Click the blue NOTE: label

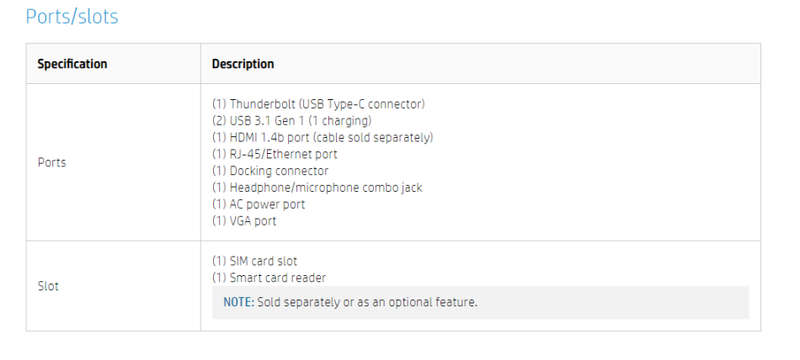[x=239, y=302]
